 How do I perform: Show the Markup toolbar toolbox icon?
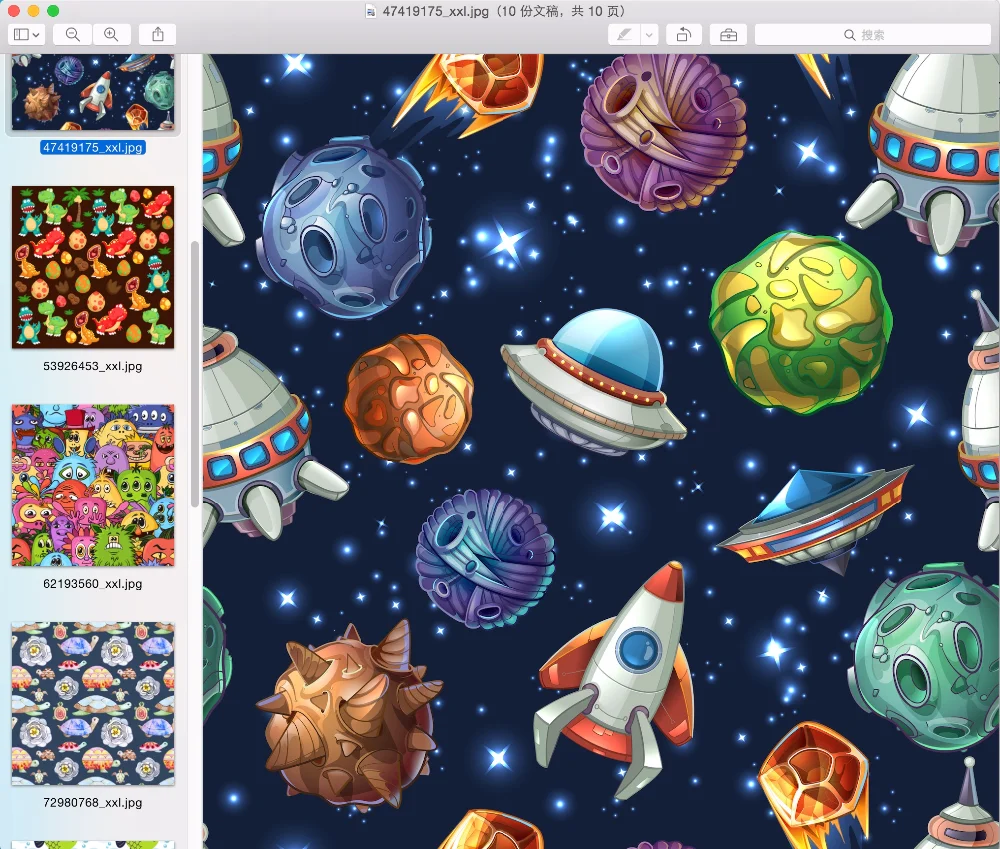728,34
